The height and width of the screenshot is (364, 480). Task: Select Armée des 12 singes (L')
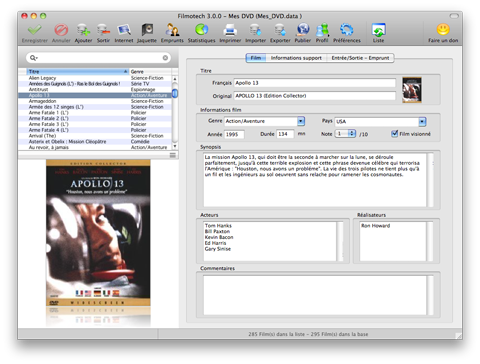(95, 107)
